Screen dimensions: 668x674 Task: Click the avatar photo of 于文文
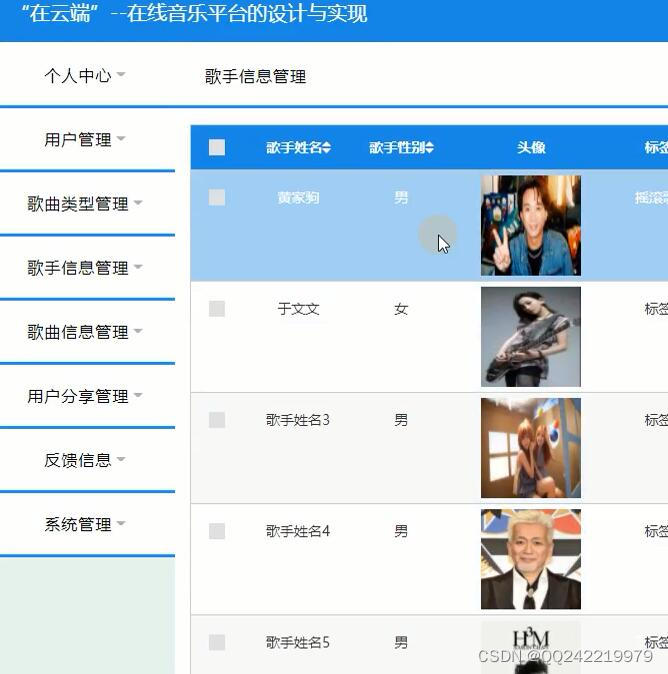pos(531,337)
